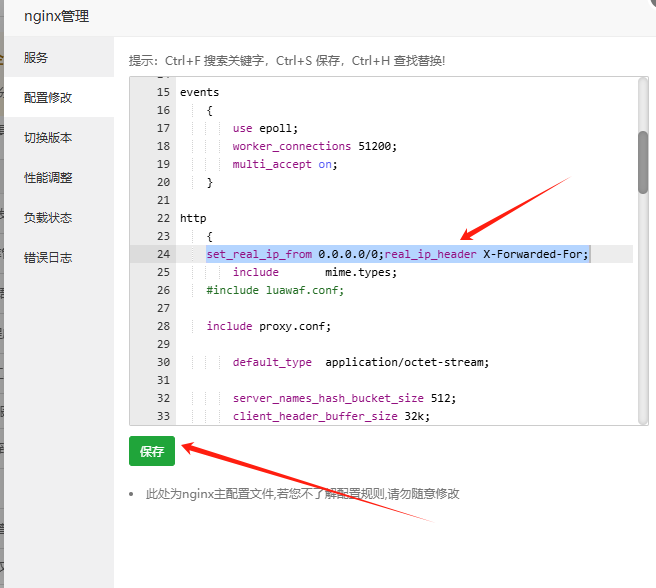
Task: Click line number 33 in the gutter
Action: pyautogui.click(x=163, y=416)
